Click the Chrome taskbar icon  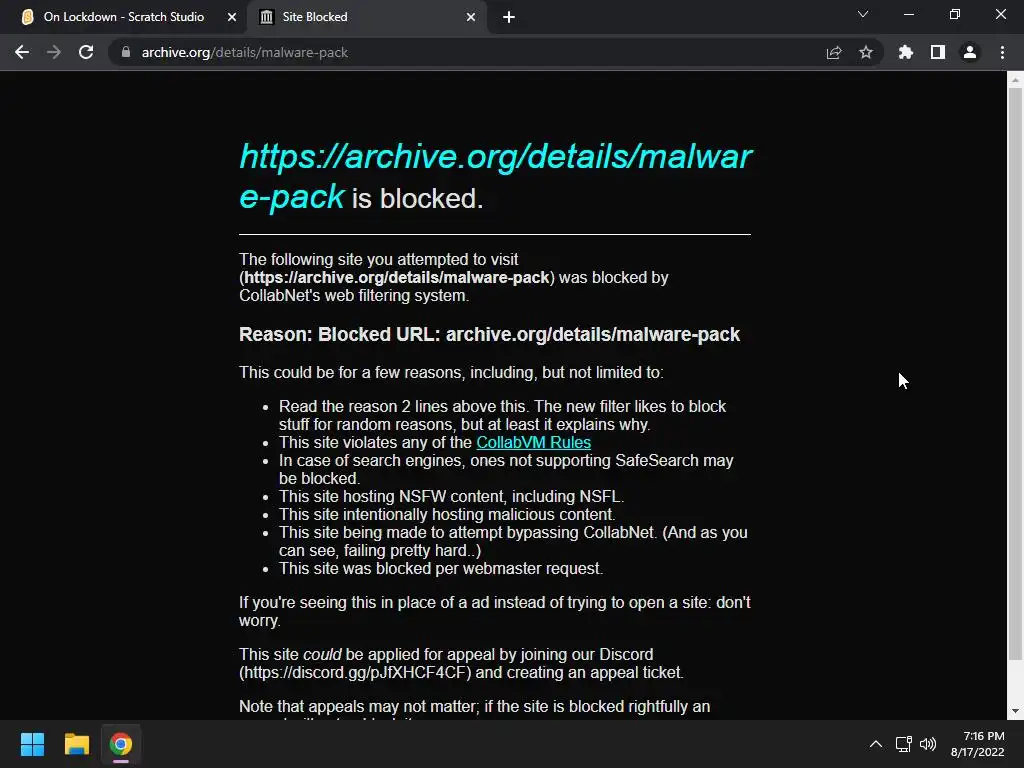coord(121,744)
